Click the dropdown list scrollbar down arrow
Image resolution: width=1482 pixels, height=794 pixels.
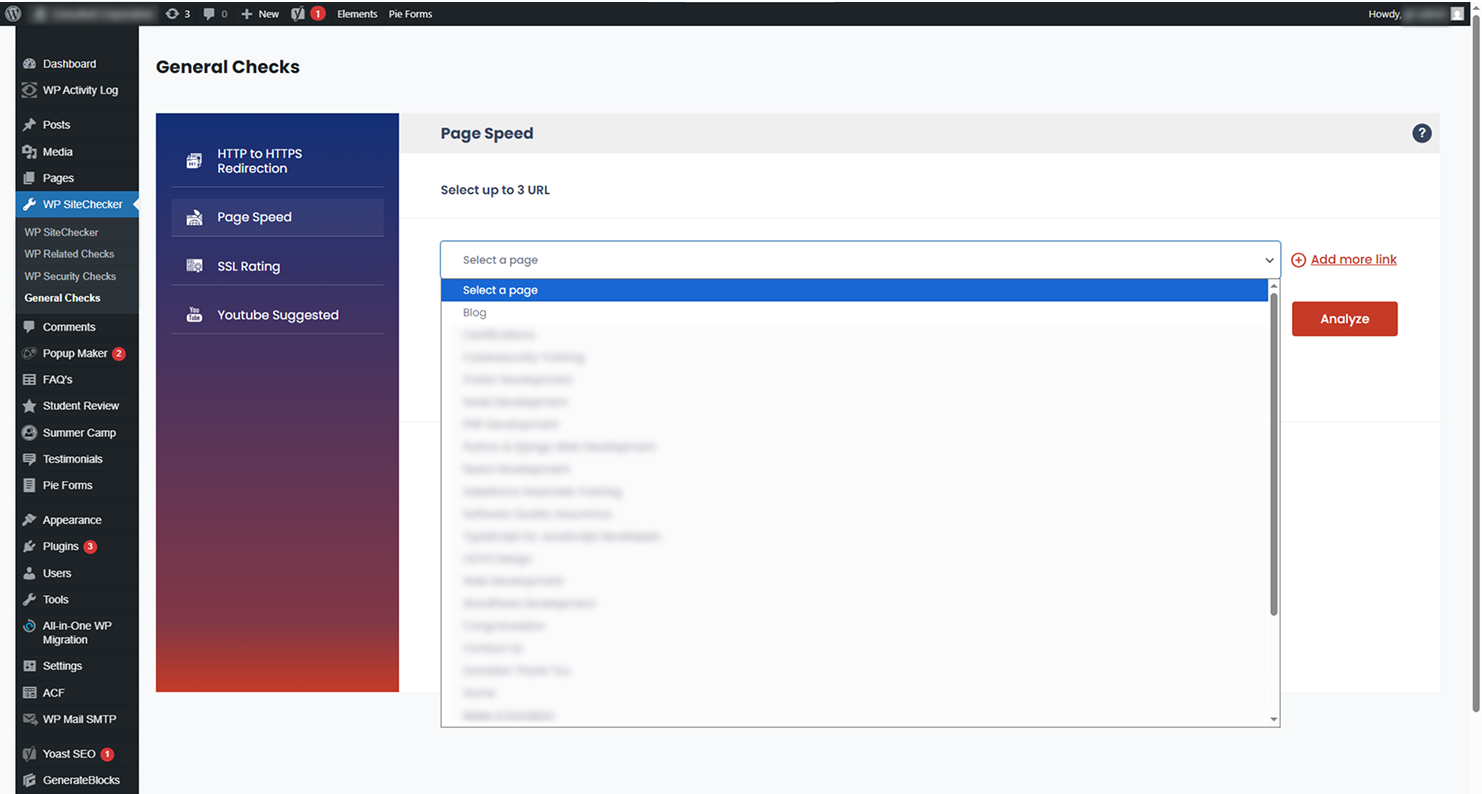click(1273, 719)
